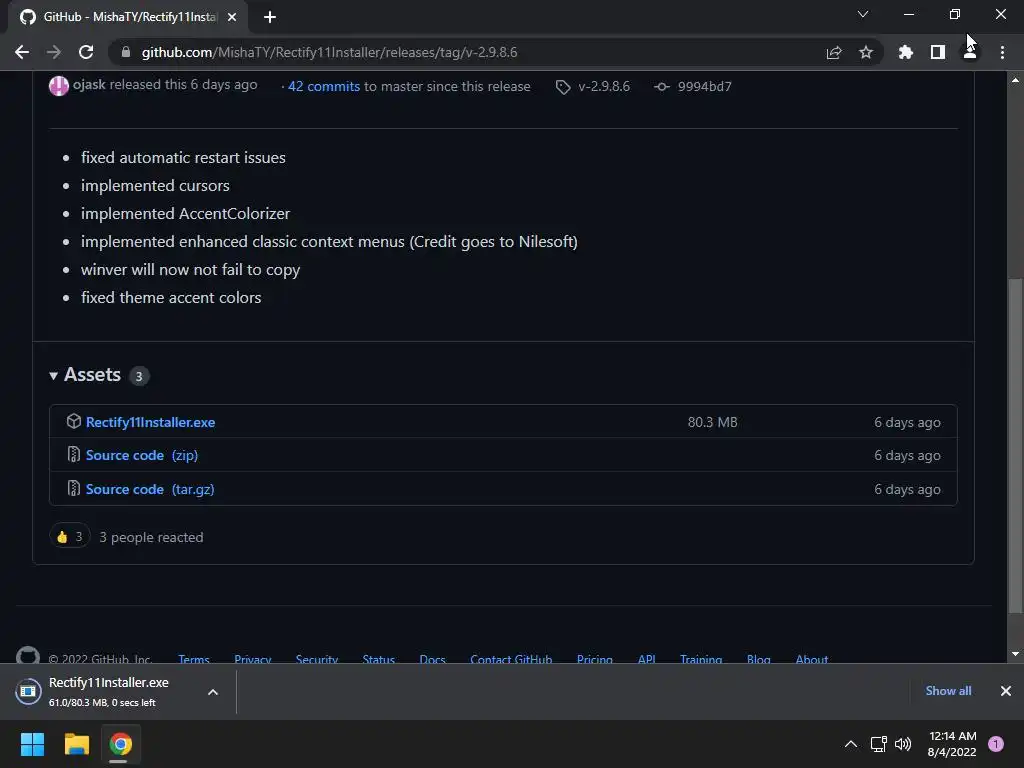
Task: Open the Windows Start menu
Action: [32, 744]
